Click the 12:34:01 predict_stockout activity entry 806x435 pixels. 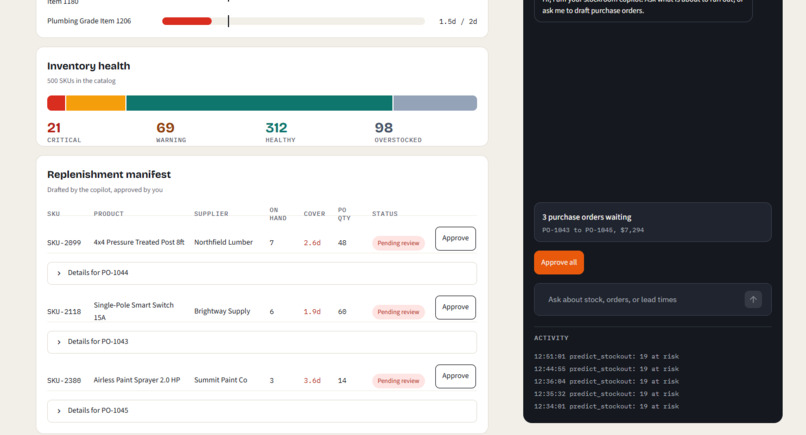(607, 406)
